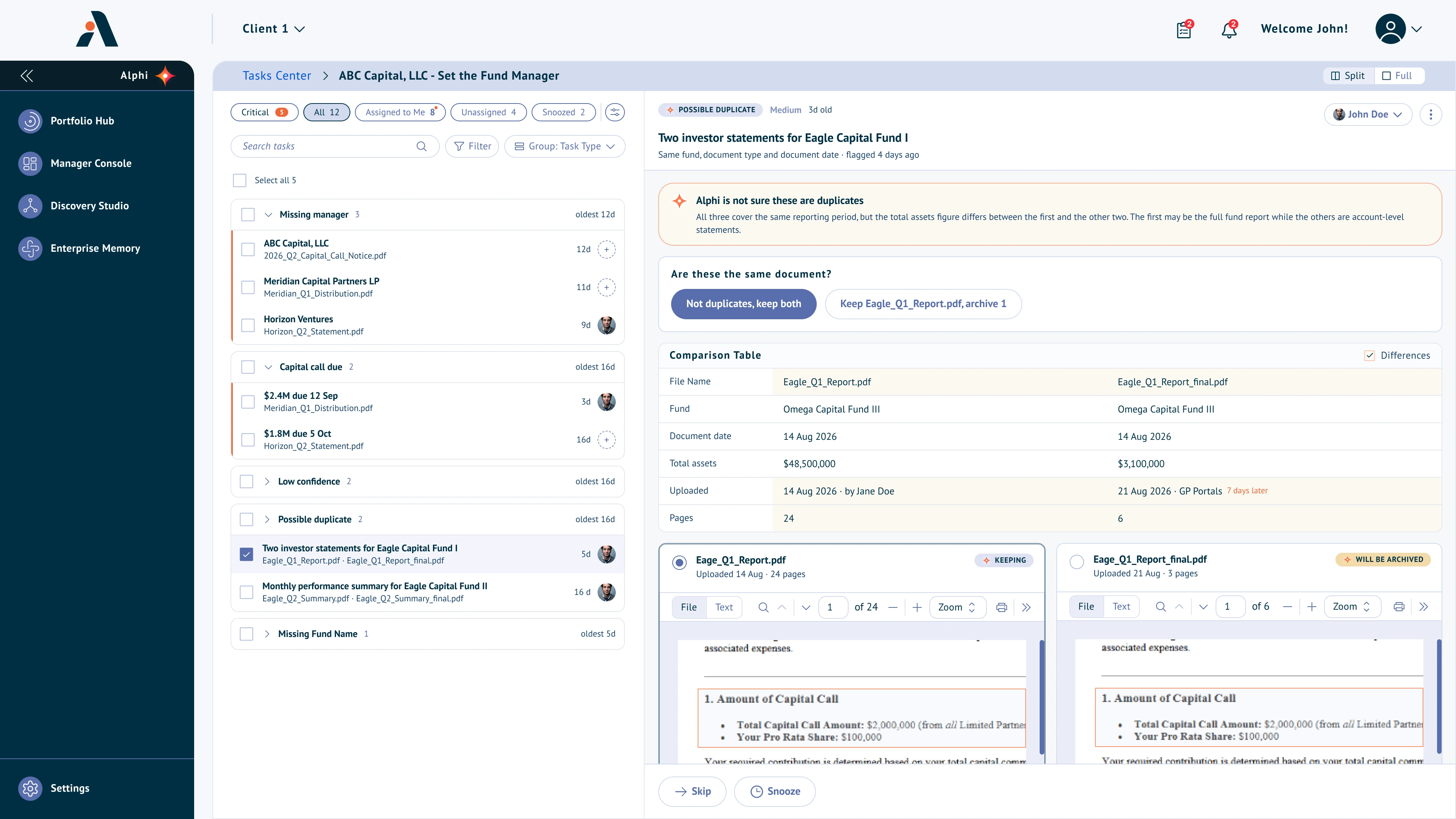Click Not duplicates, keep both button
This screenshot has height=819, width=1456.
(x=743, y=304)
